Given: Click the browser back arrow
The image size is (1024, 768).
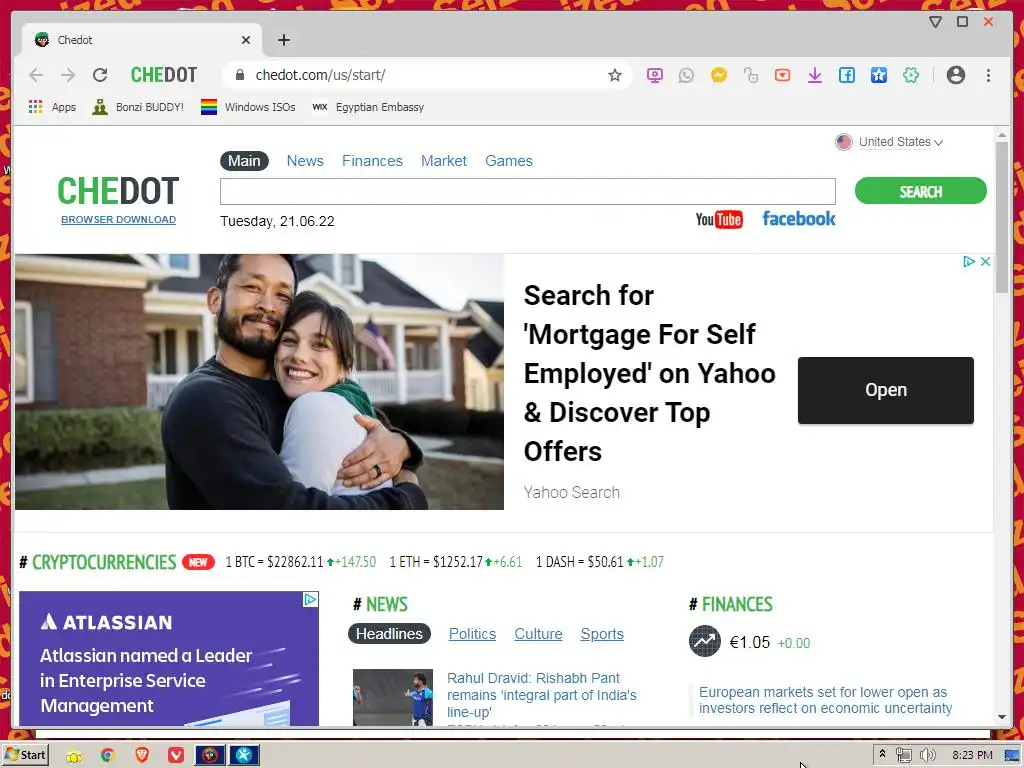Looking at the screenshot, I should [36, 75].
